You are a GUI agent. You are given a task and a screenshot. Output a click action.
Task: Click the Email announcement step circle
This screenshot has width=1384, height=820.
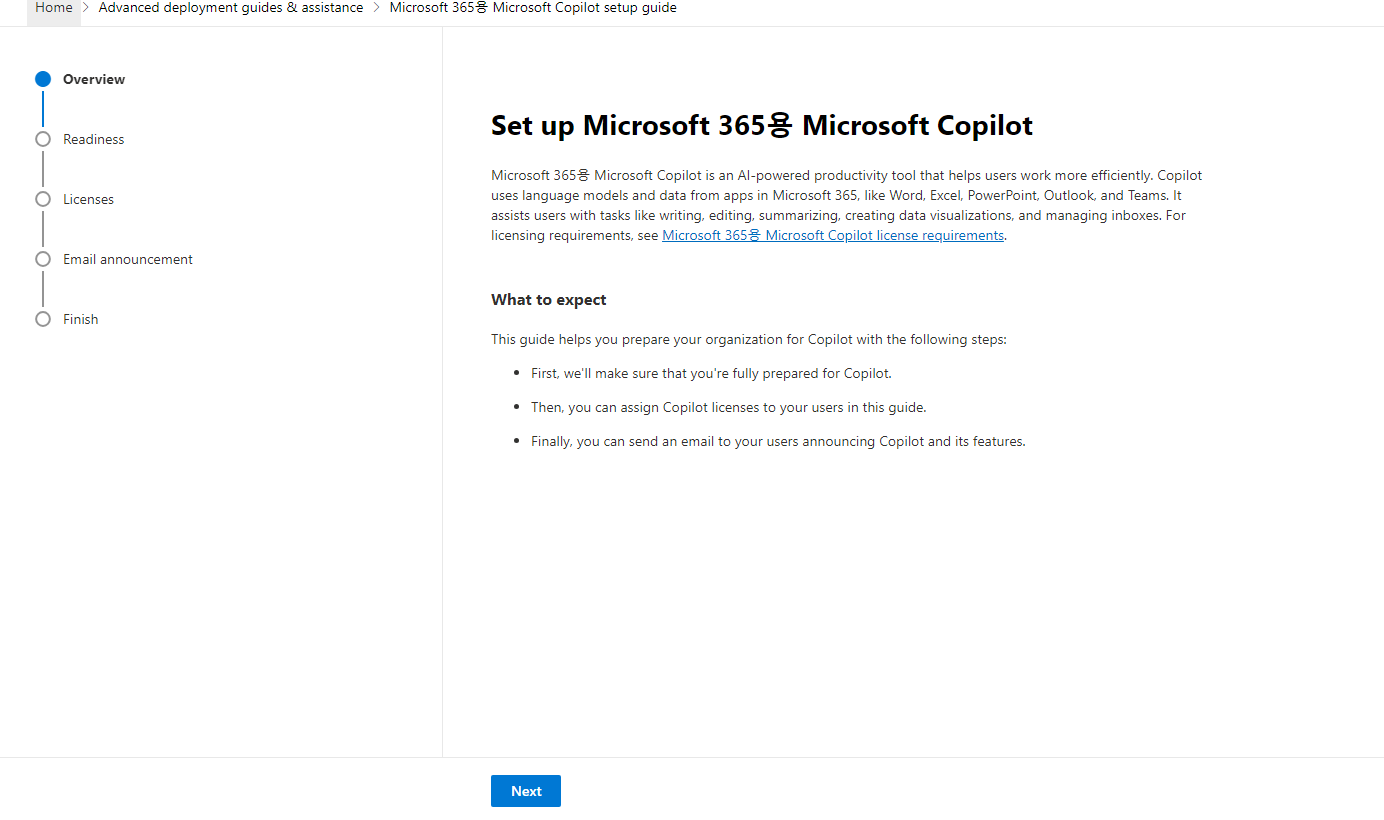pos(43,259)
